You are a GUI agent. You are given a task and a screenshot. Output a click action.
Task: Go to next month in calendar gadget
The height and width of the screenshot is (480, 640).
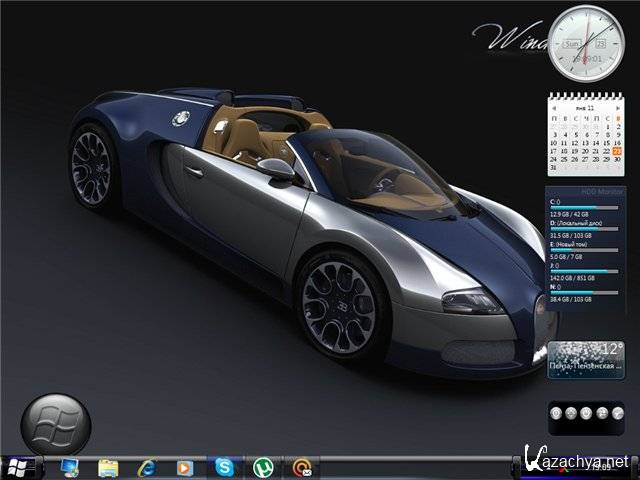click(x=616, y=107)
